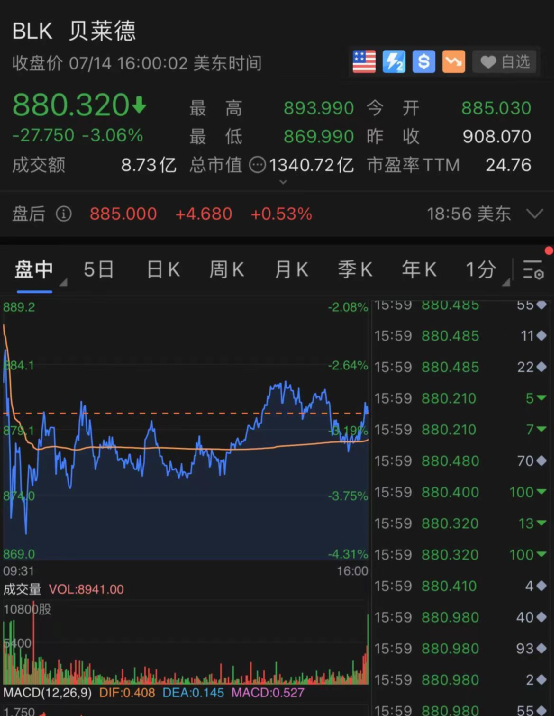Select trade row 880.210 with volume 5

coord(461,398)
